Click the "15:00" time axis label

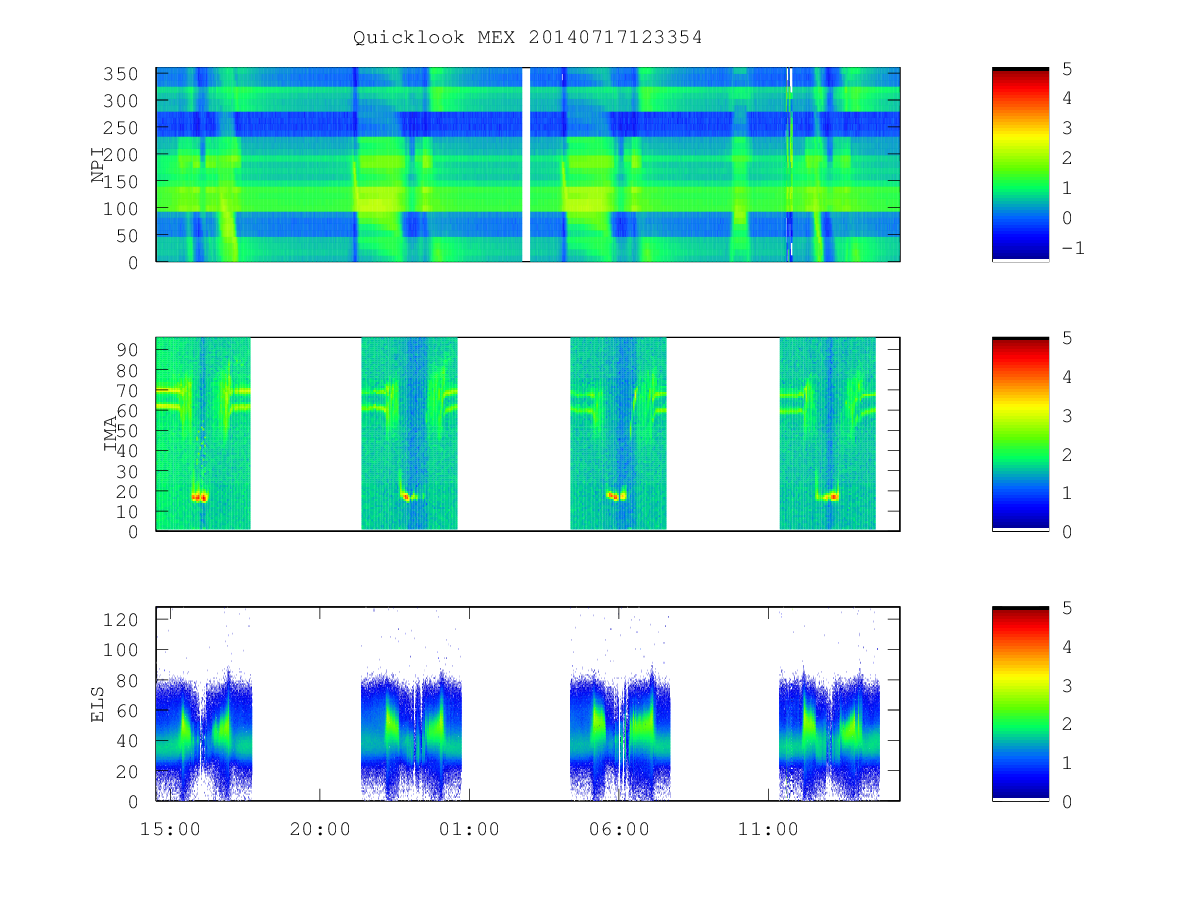[x=171, y=829]
